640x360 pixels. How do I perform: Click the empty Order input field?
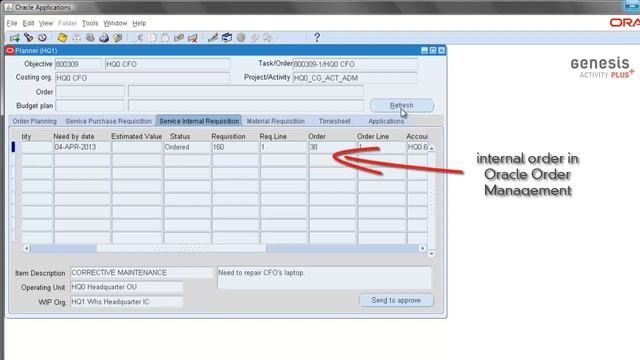(90, 91)
